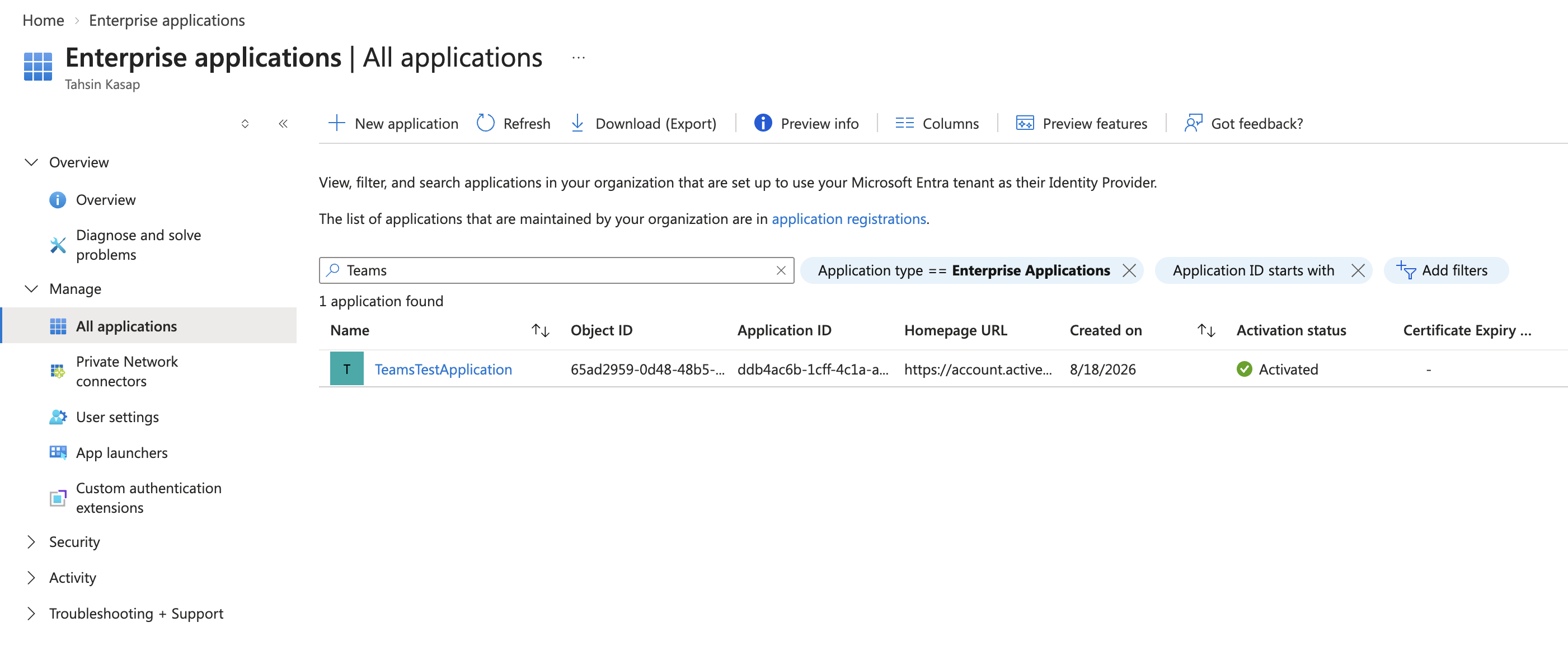Click the TeamsTestApplication T avatar tile

click(x=347, y=368)
